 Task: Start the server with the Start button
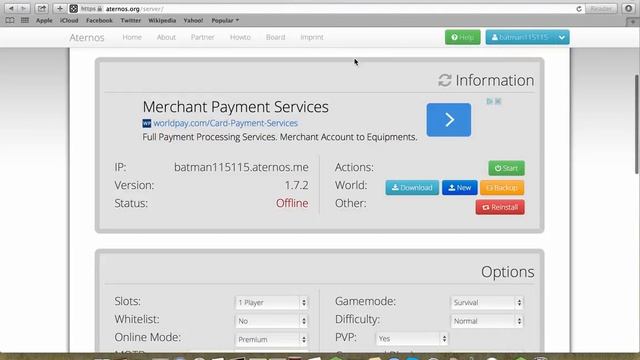point(507,168)
